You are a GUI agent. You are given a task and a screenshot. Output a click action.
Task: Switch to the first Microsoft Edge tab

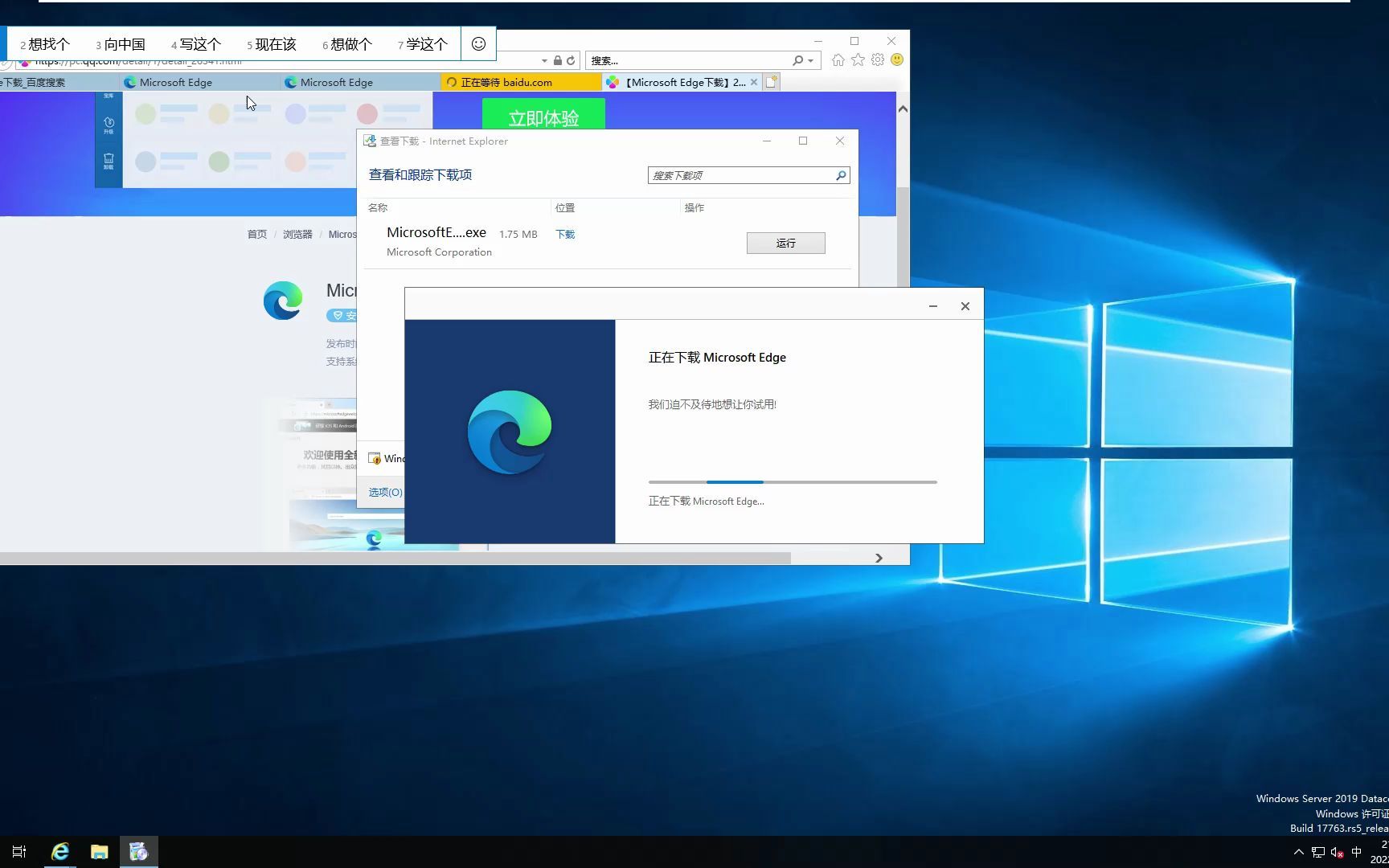199,82
